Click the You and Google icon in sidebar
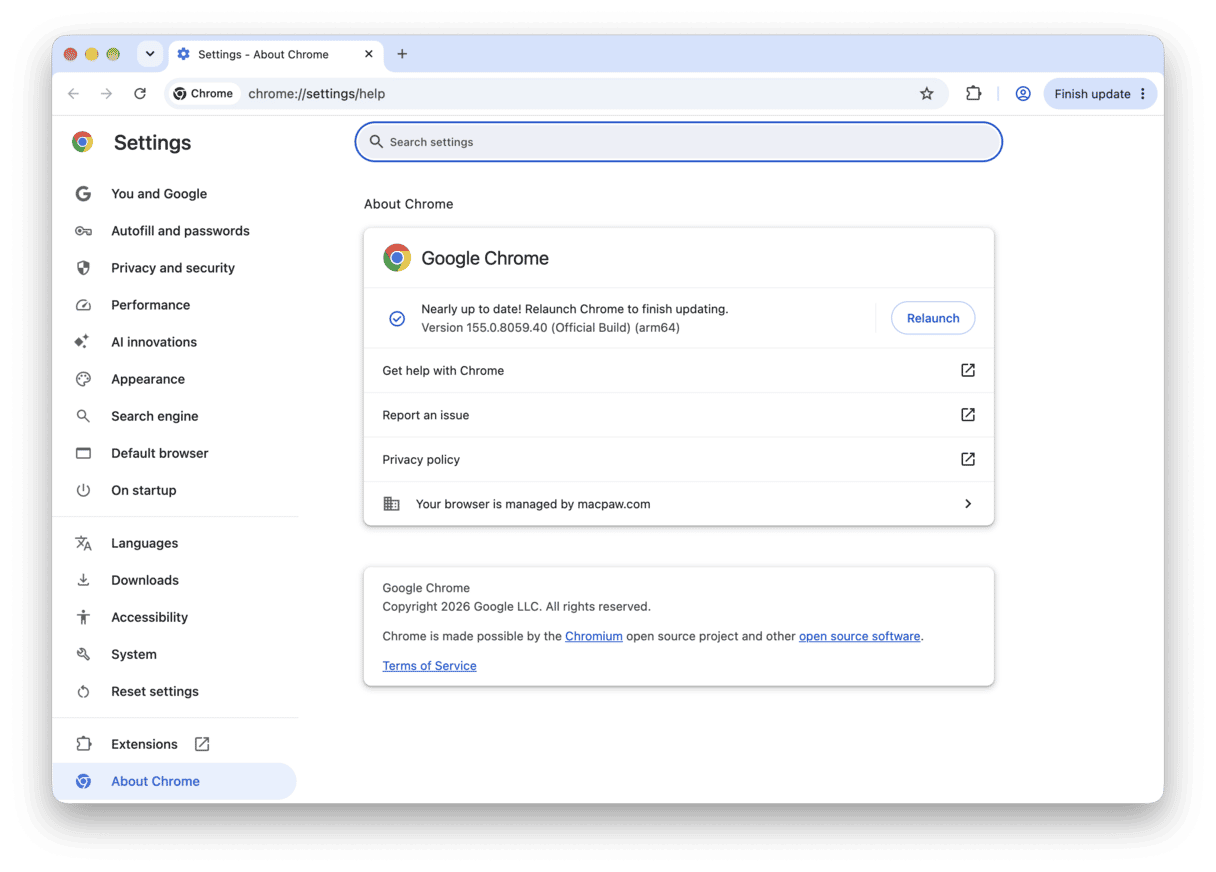Screen dimensions: 1216x872 click(x=83, y=194)
